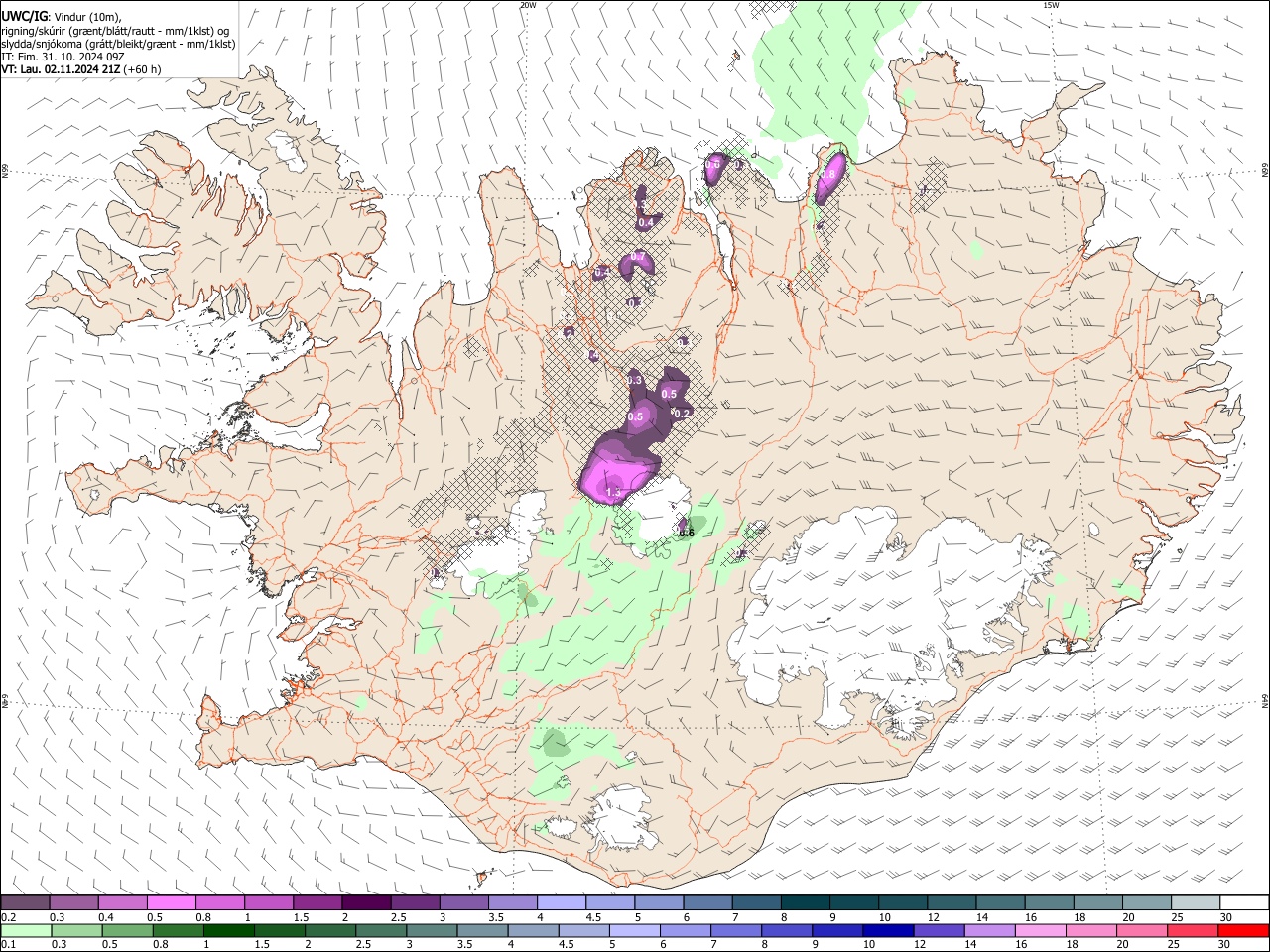The image size is (1270, 952).
Task: Click the '0.8' precipitation value on the map
Action: [828, 175]
